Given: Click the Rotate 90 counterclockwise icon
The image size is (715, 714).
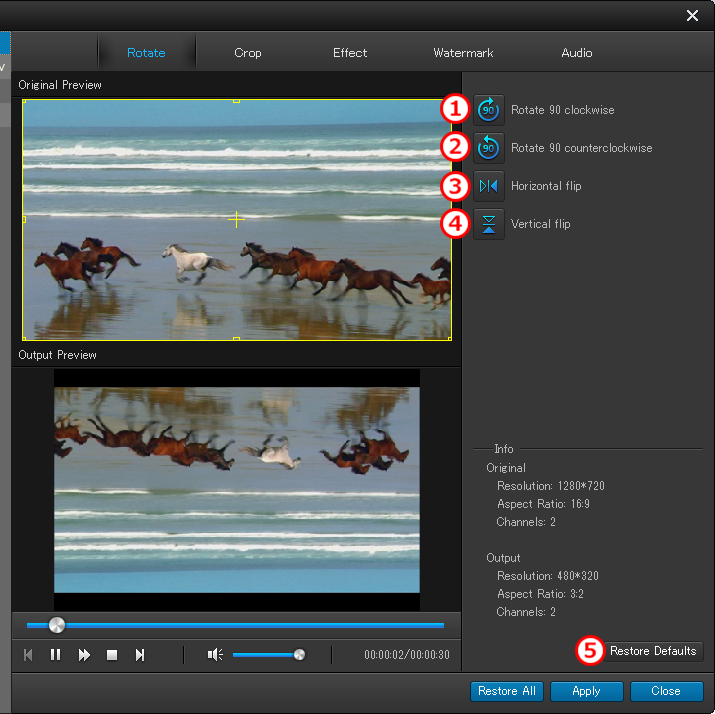Looking at the screenshot, I should [x=489, y=147].
